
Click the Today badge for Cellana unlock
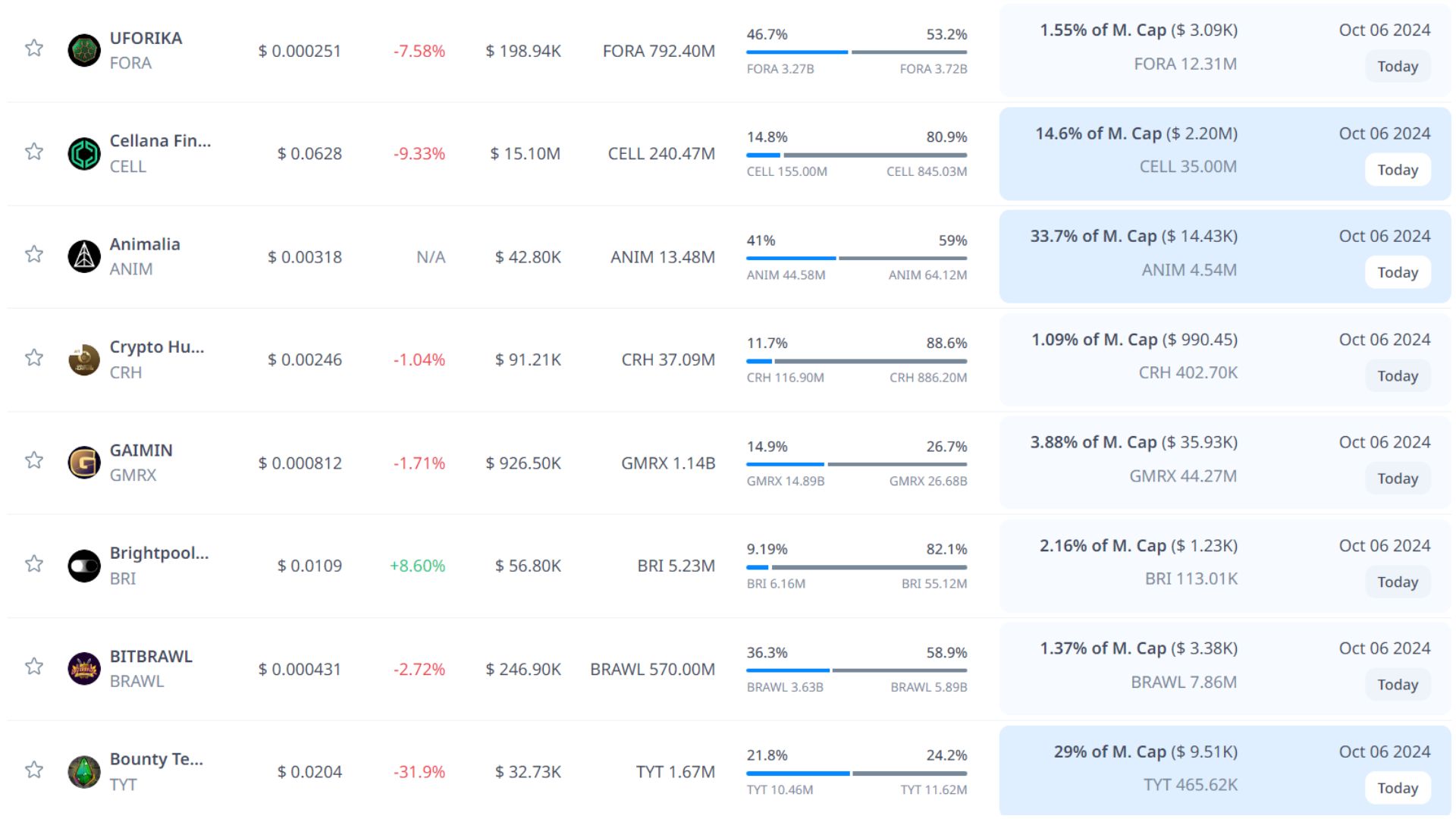click(1398, 170)
